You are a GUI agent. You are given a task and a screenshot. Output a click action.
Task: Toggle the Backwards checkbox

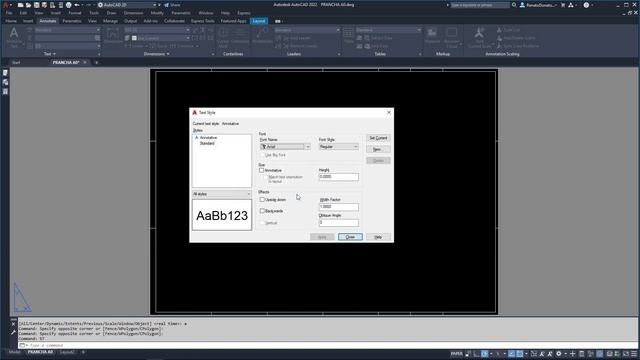pyautogui.click(x=262, y=211)
